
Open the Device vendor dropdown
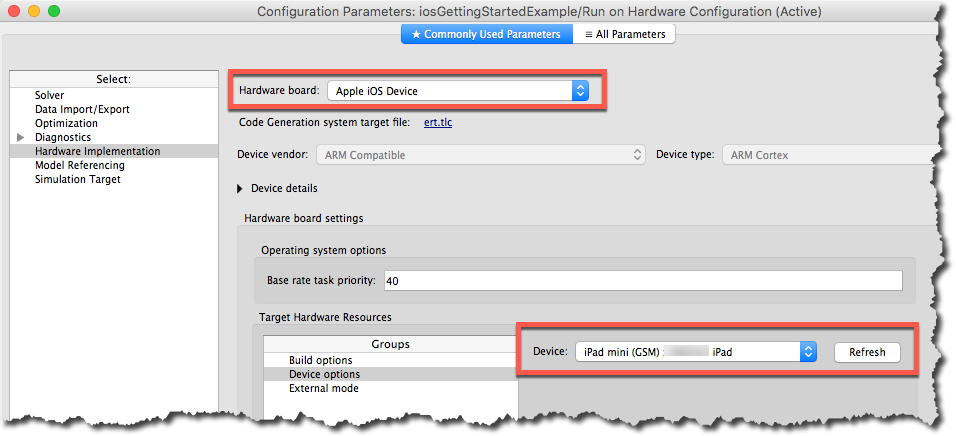pos(481,155)
